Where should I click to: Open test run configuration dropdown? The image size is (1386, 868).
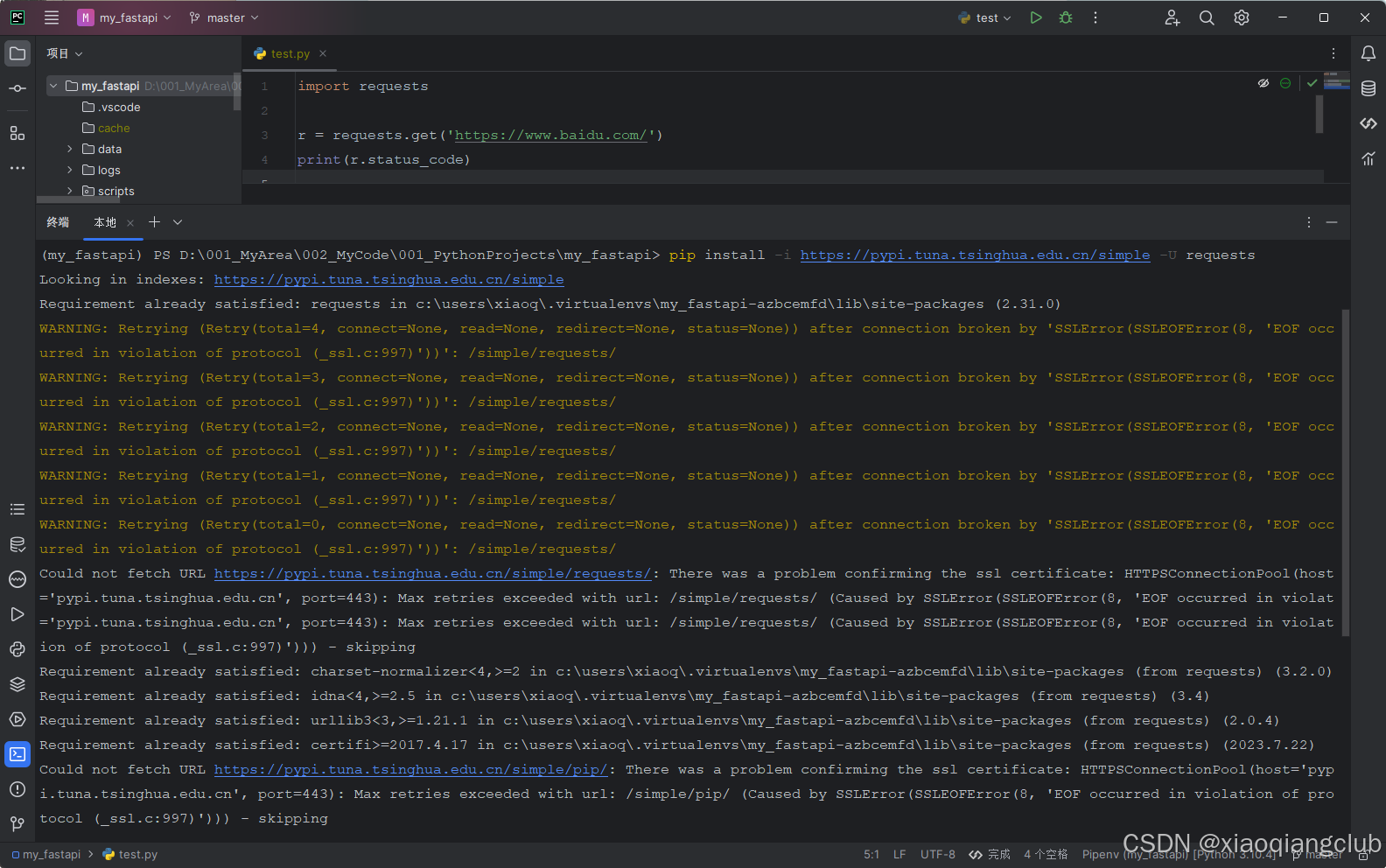pos(984,17)
